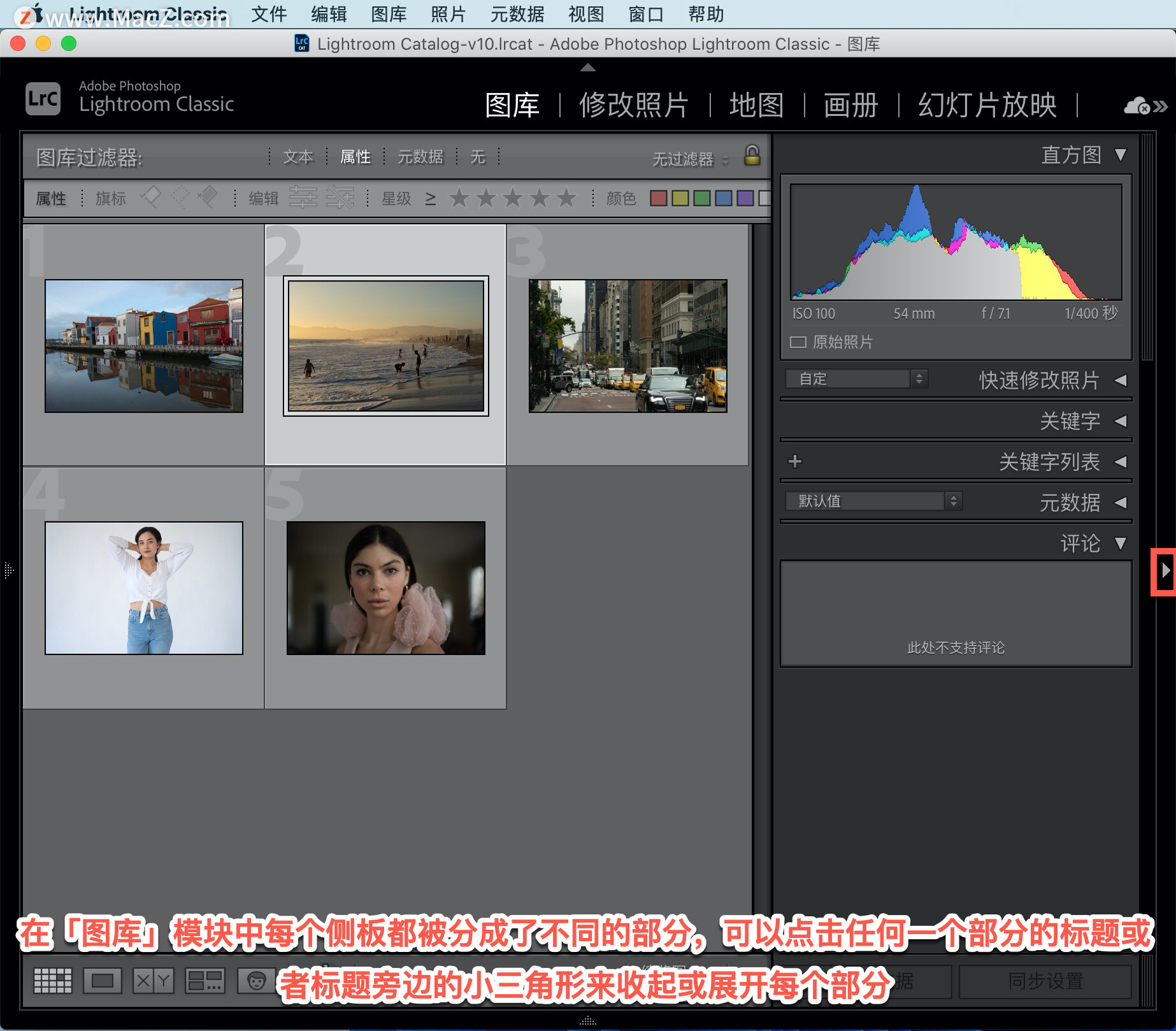Click the second star in rating filter
This screenshot has width=1176, height=1031.
pyautogui.click(x=485, y=198)
